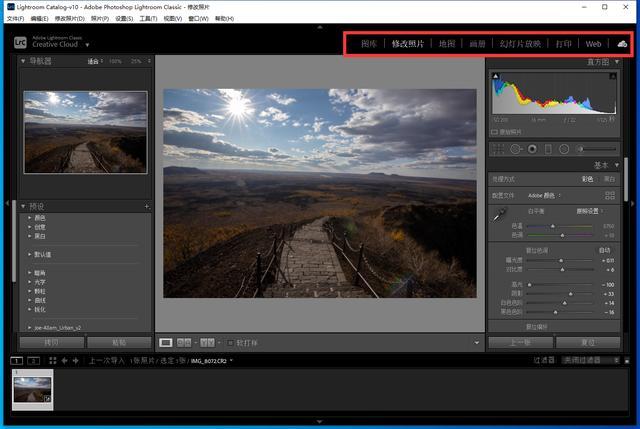Pick the white balance eyedropper tool
640x429 pixels.
499,215
